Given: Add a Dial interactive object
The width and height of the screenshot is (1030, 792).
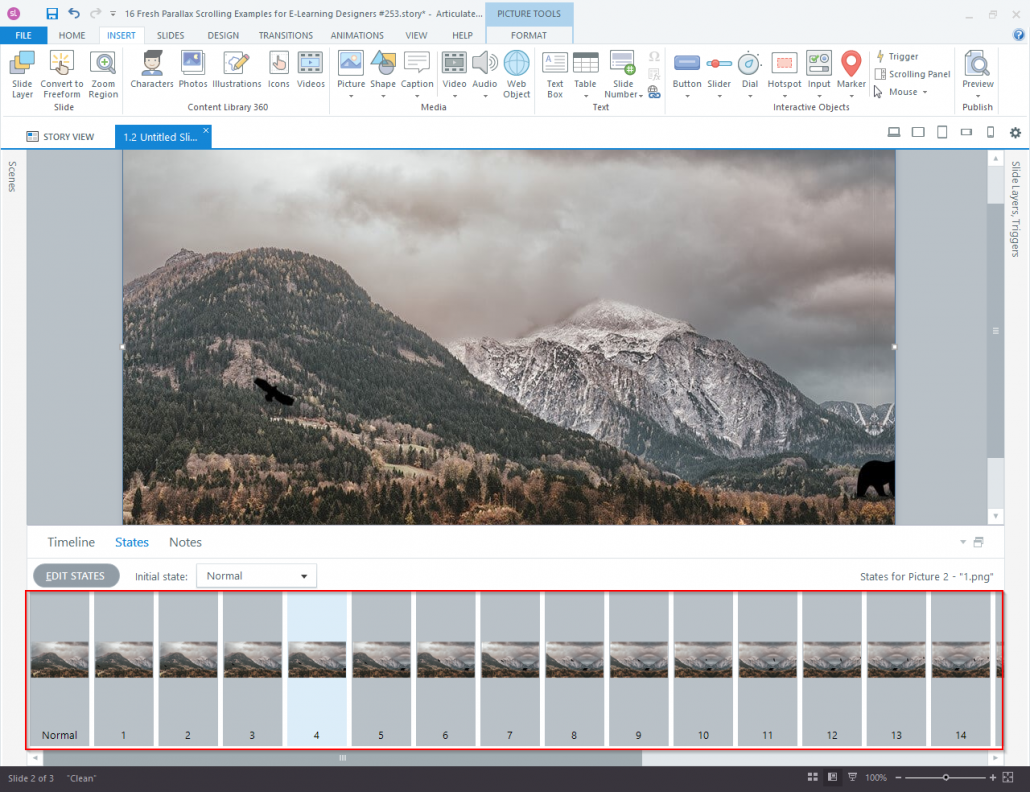Looking at the screenshot, I should [750, 72].
